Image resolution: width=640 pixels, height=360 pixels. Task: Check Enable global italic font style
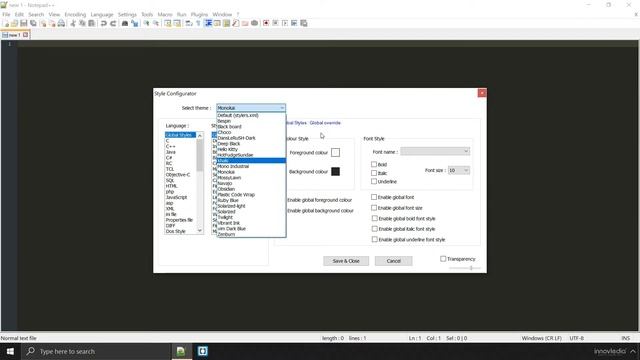(374, 229)
